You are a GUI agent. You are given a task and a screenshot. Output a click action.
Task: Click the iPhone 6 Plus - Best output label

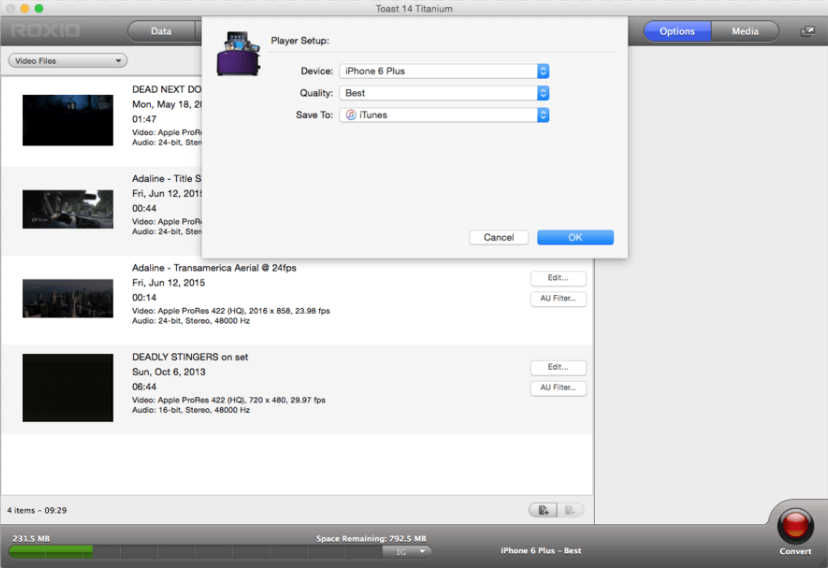[x=540, y=551]
